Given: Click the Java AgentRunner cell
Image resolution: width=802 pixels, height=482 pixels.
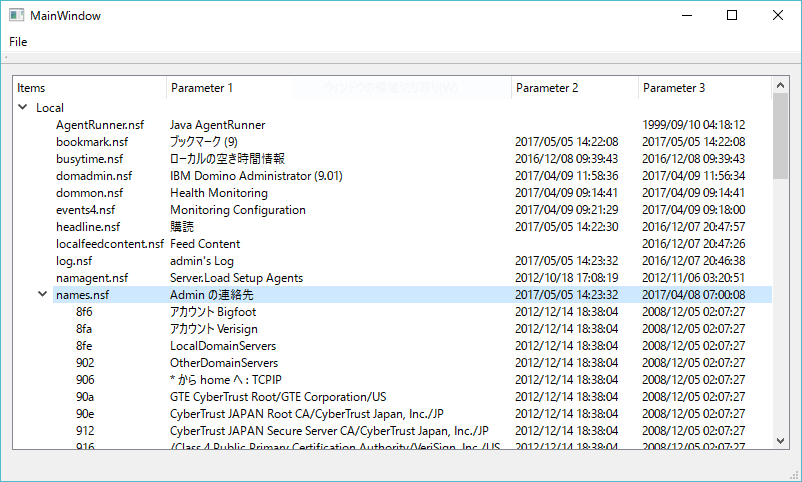Looking at the screenshot, I should (x=217, y=125).
